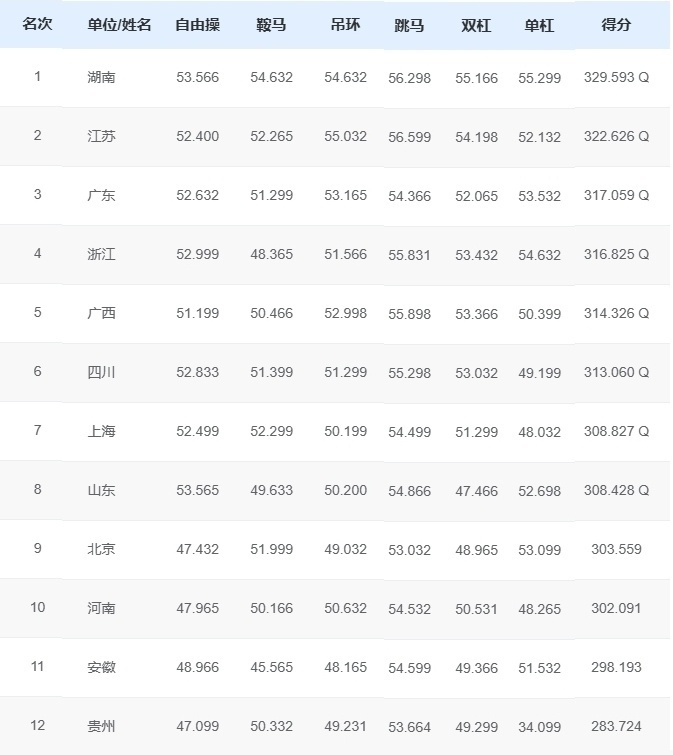This screenshot has width=673, height=755.
Task: Open the 浙江 team entry
Action: coord(101,254)
